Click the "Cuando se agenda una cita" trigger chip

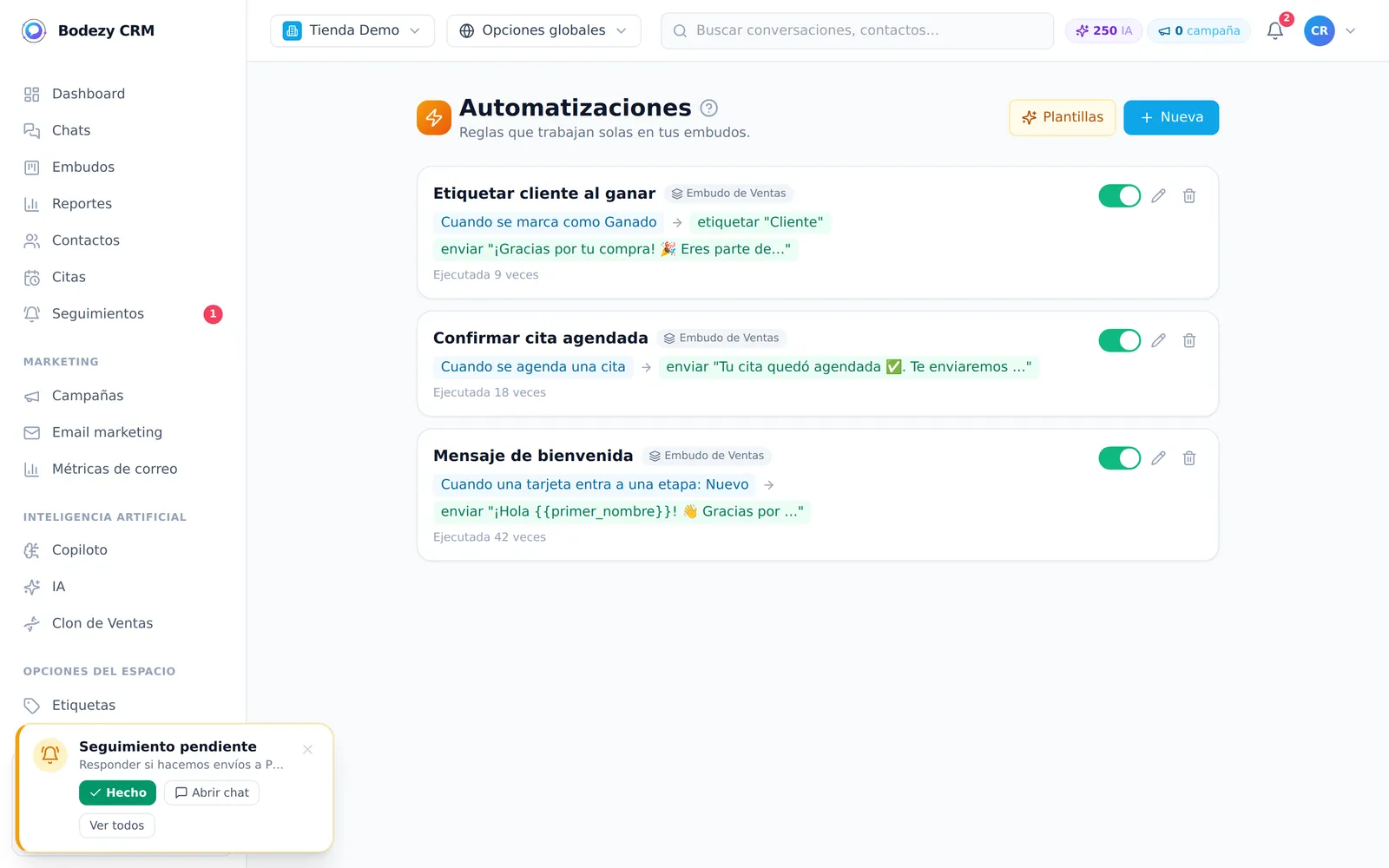(533, 367)
